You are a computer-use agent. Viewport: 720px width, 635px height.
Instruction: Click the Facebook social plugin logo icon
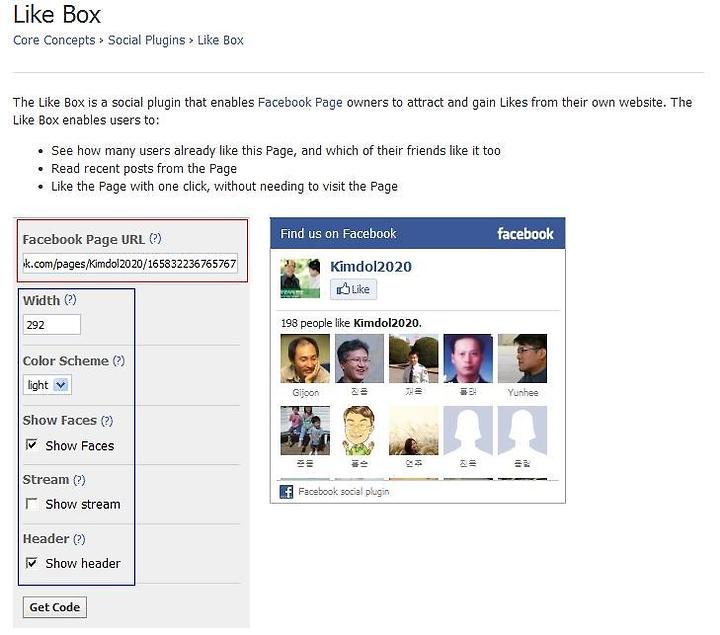pos(287,492)
